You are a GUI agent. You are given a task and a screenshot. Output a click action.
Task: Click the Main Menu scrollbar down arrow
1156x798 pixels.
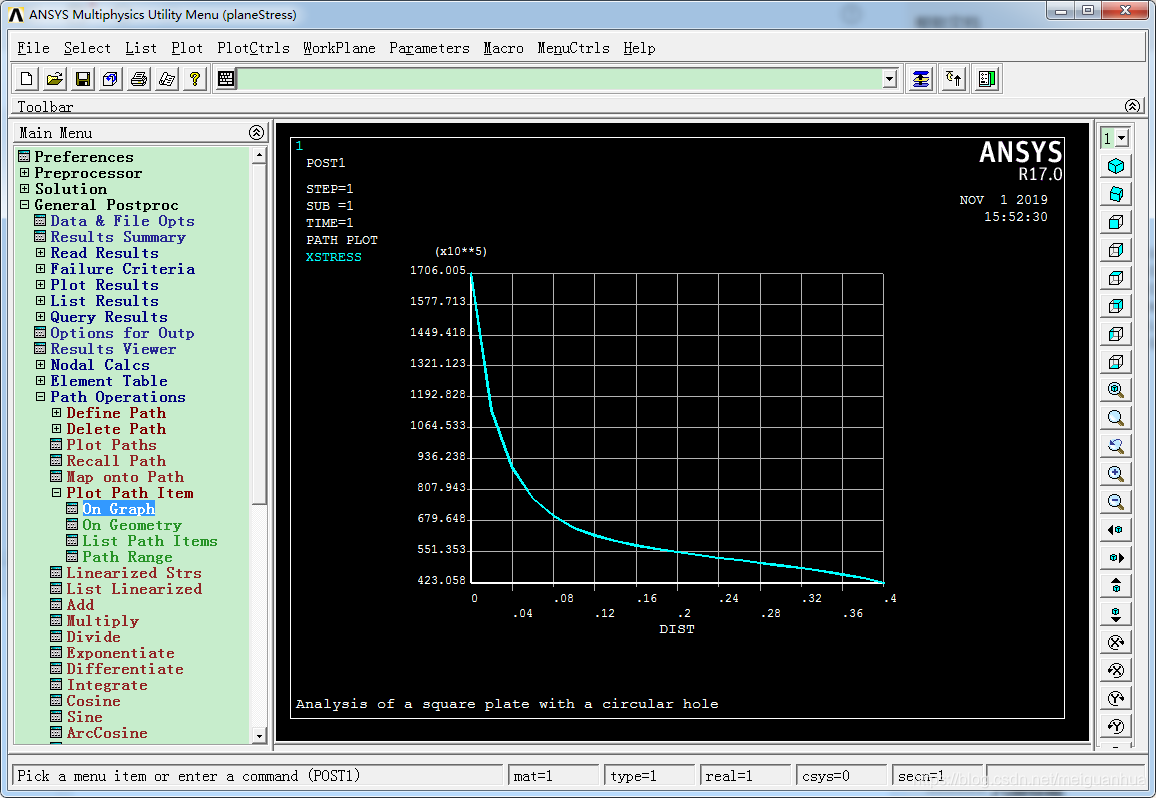259,735
